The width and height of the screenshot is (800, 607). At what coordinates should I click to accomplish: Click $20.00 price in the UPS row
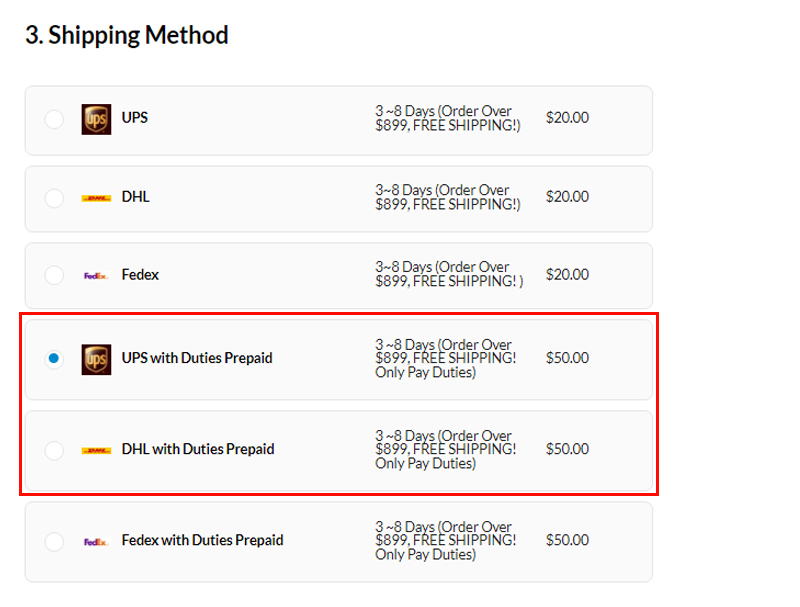[x=567, y=118]
